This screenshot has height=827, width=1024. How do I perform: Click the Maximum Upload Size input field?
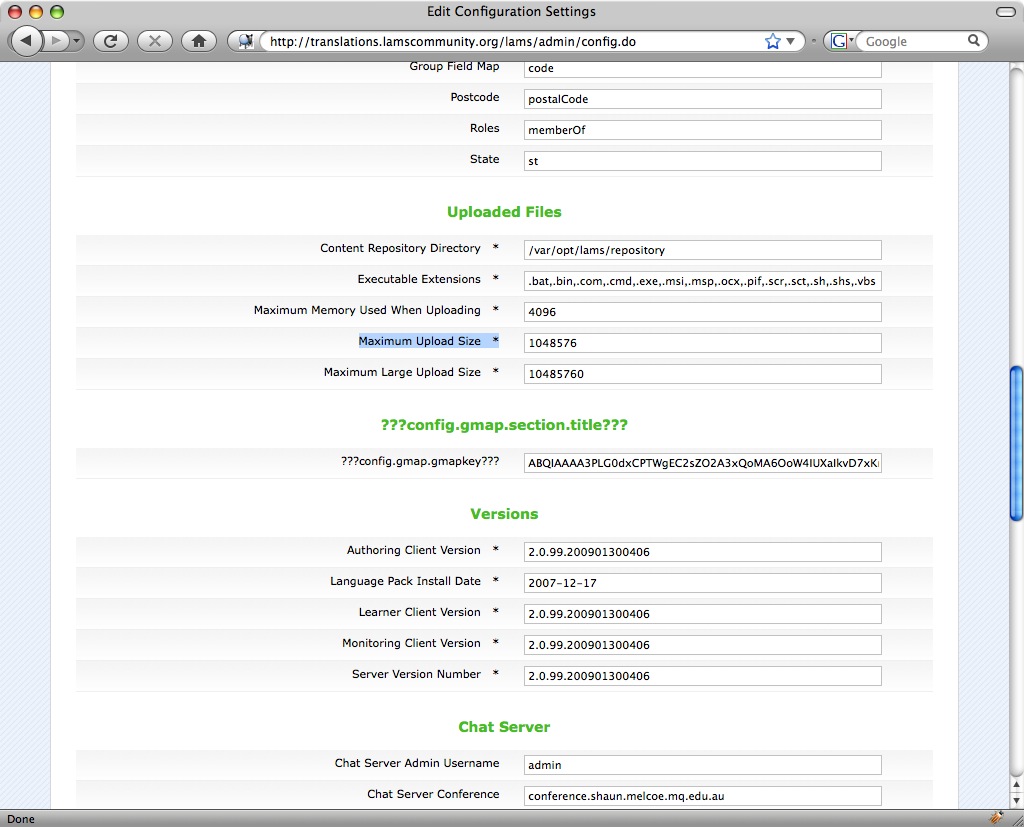(x=702, y=343)
